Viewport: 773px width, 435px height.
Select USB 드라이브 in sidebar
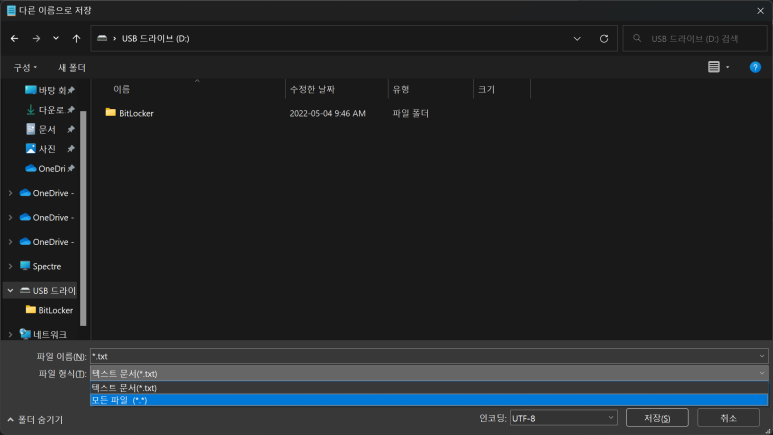pos(48,291)
